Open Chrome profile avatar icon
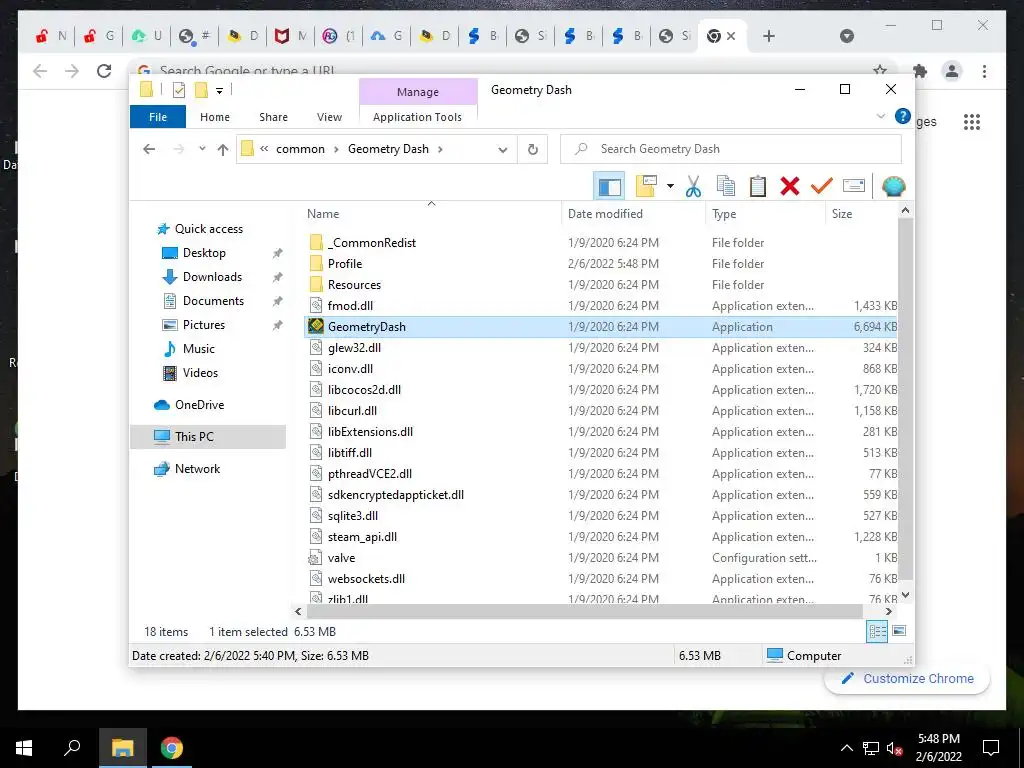The width and height of the screenshot is (1024, 768). [952, 71]
